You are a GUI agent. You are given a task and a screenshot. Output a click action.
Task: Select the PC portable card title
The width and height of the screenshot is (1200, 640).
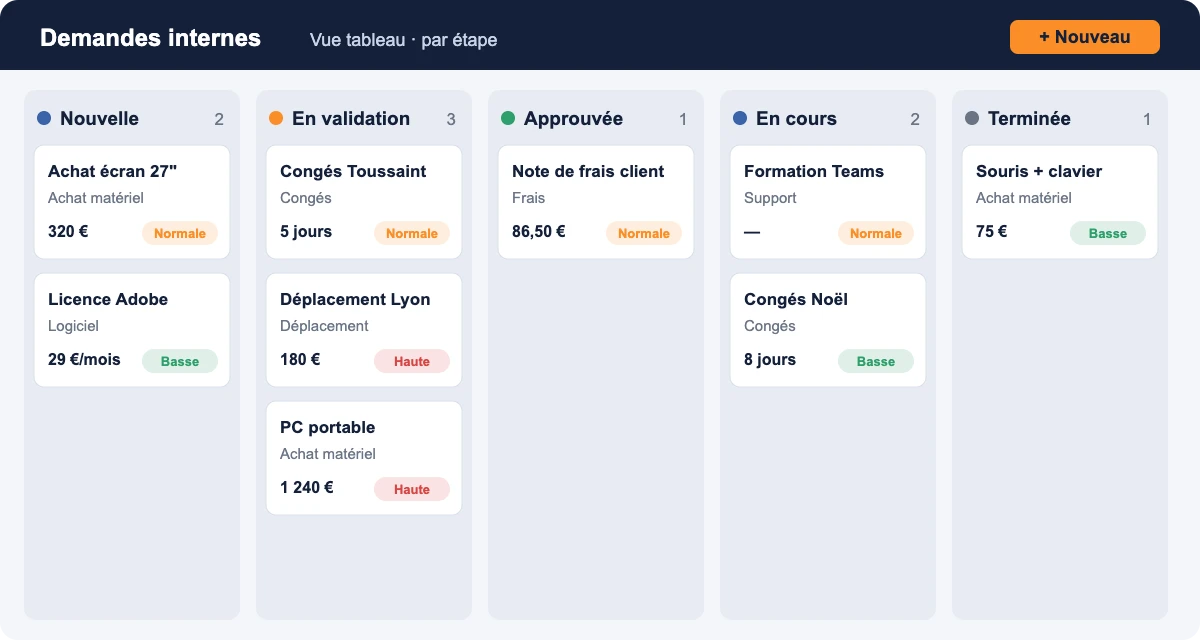click(x=327, y=427)
